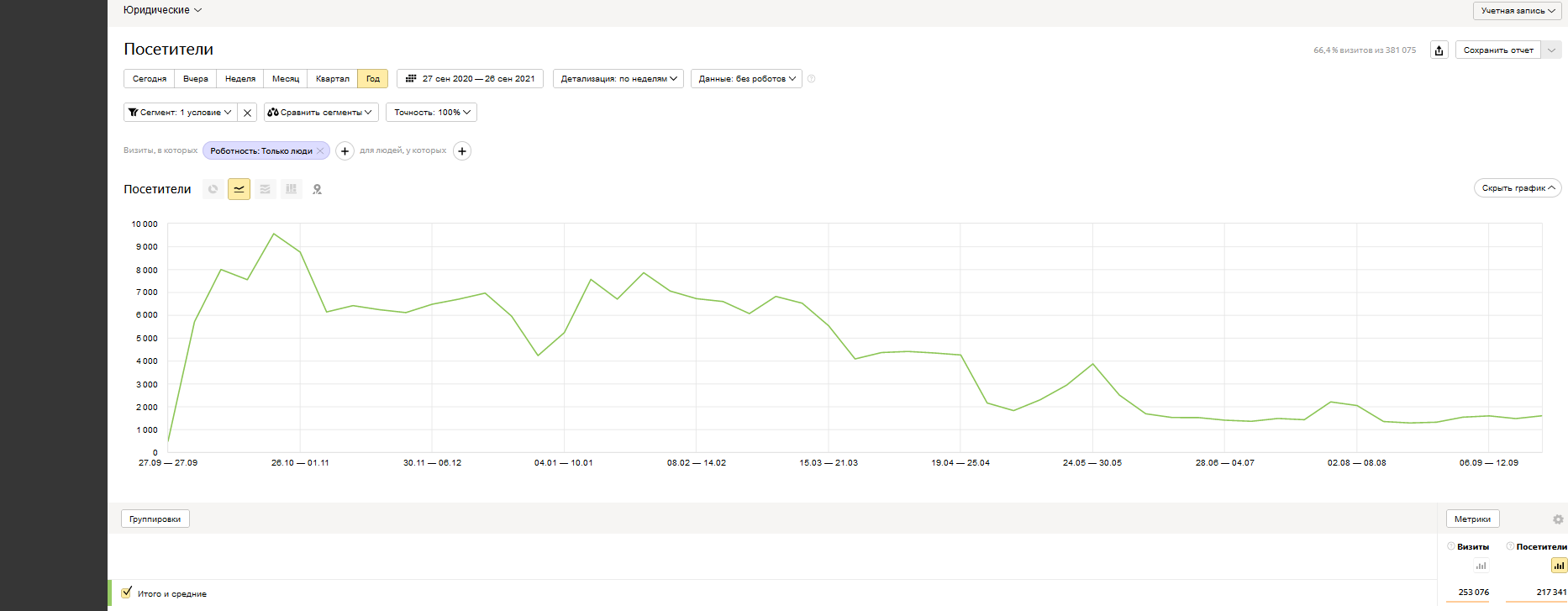Screen dimensions: 1568x611
Task: Expand the Данные: без роботов dropdown
Action: pyautogui.click(x=746, y=79)
